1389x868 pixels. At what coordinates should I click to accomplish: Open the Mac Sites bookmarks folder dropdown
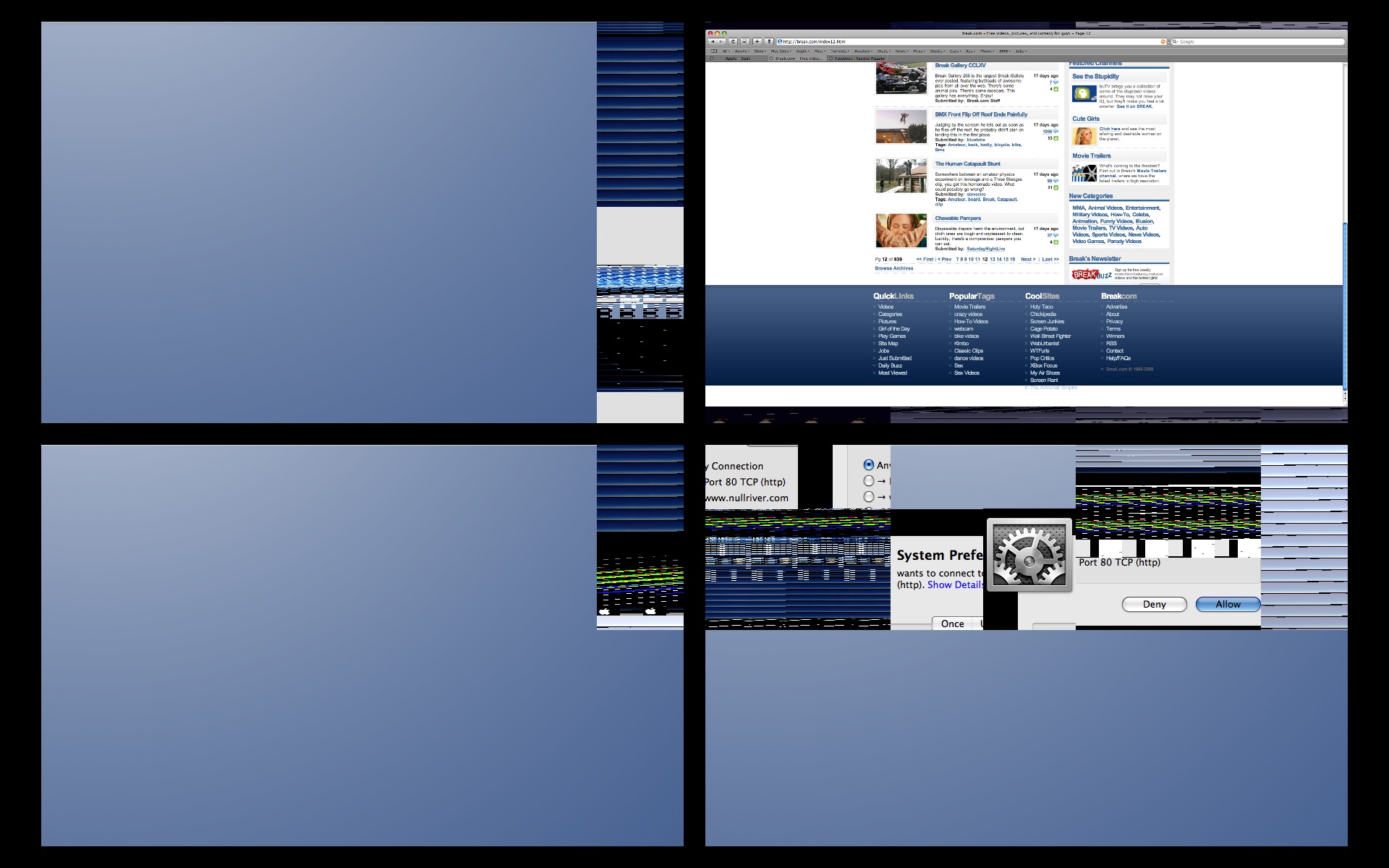click(x=781, y=51)
